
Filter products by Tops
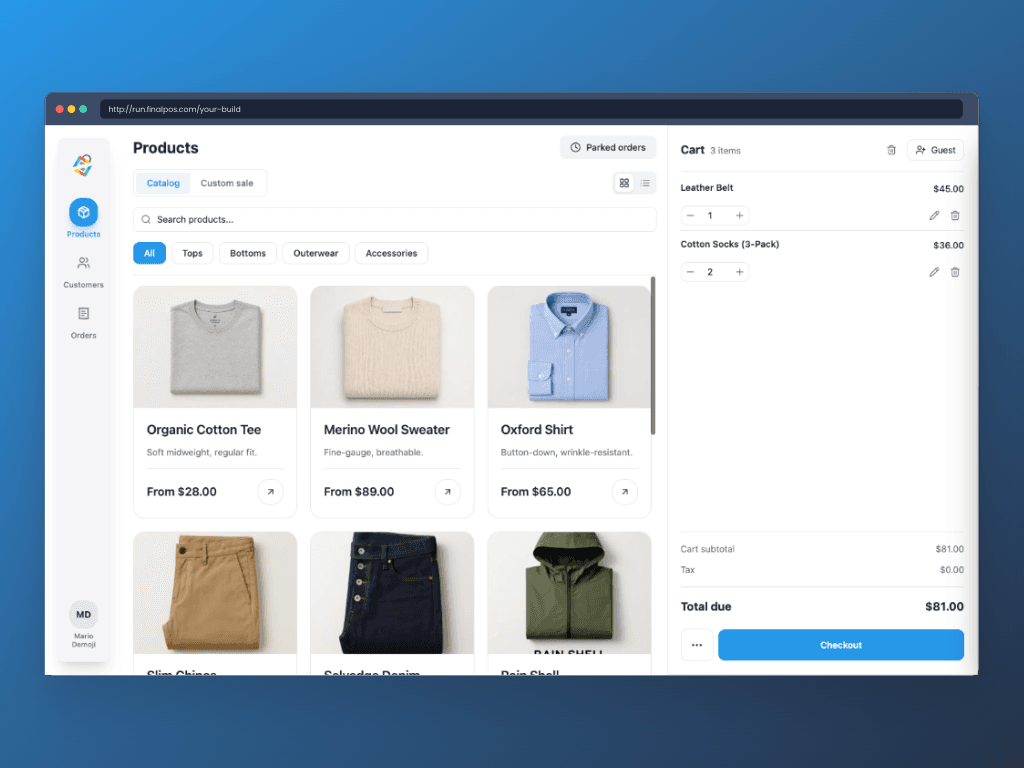[x=192, y=253]
